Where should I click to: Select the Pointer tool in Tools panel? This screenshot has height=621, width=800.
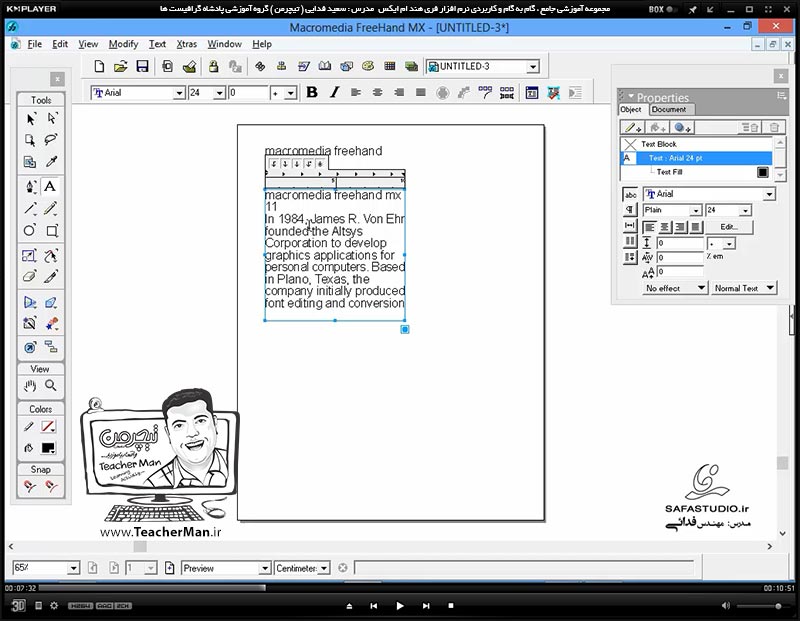click(30, 119)
